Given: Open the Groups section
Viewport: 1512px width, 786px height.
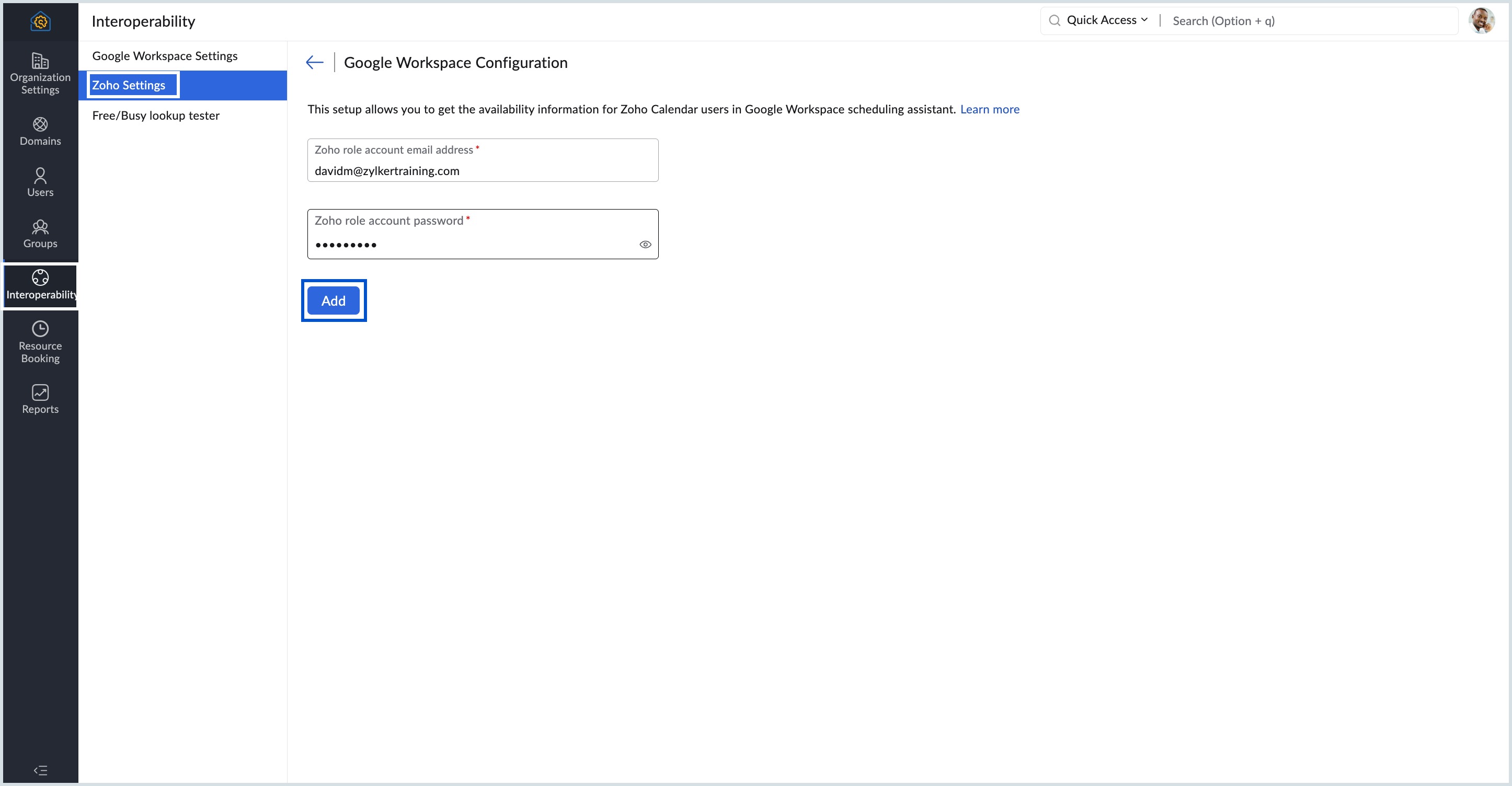Looking at the screenshot, I should pyautogui.click(x=40, y=234).
